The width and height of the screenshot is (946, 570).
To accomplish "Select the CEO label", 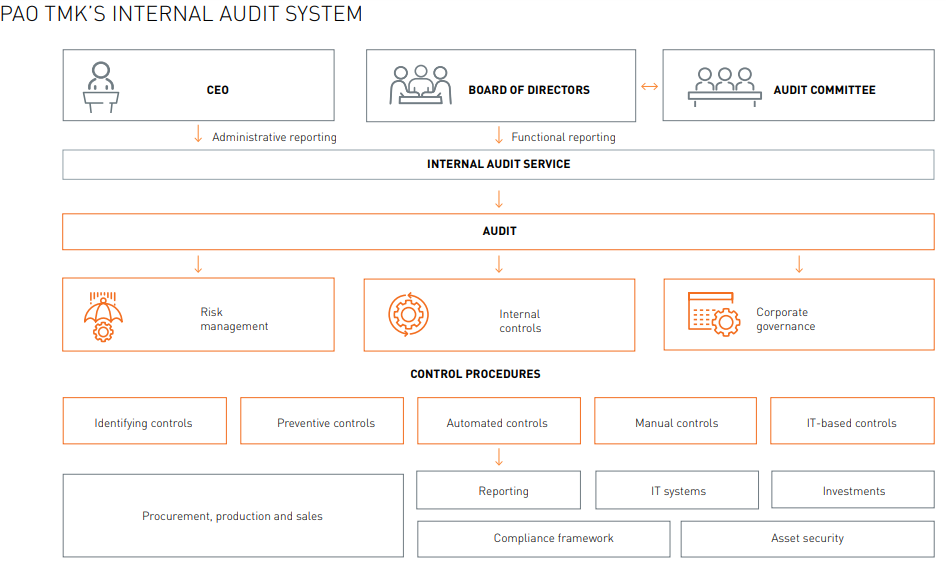I will tap(218, 90).
